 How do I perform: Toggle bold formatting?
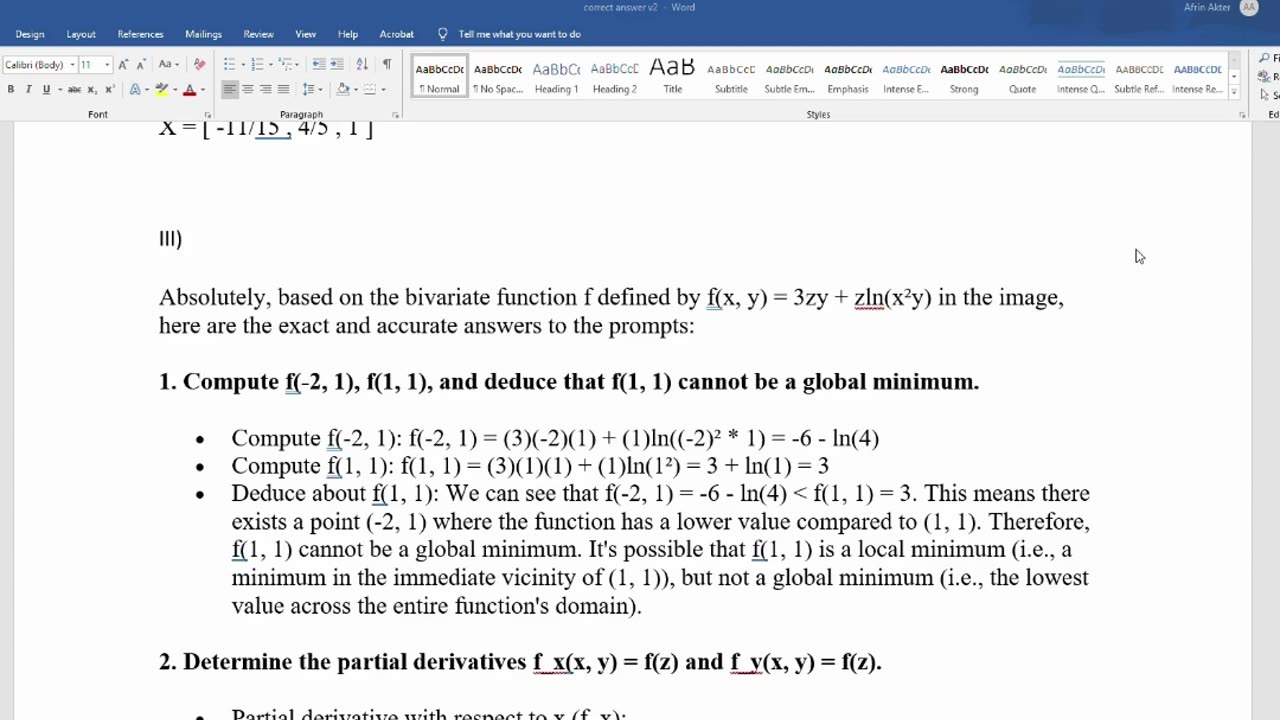(x=11, y=90)
